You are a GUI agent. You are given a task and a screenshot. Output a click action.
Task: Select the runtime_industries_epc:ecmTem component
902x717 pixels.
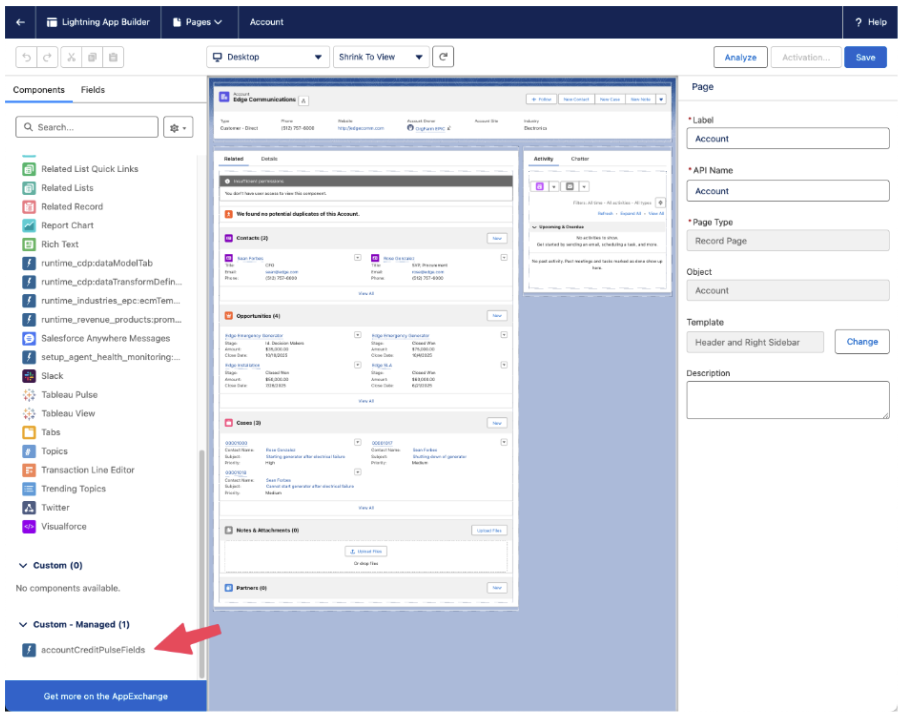pyautogui.click(x=102, y=300)
